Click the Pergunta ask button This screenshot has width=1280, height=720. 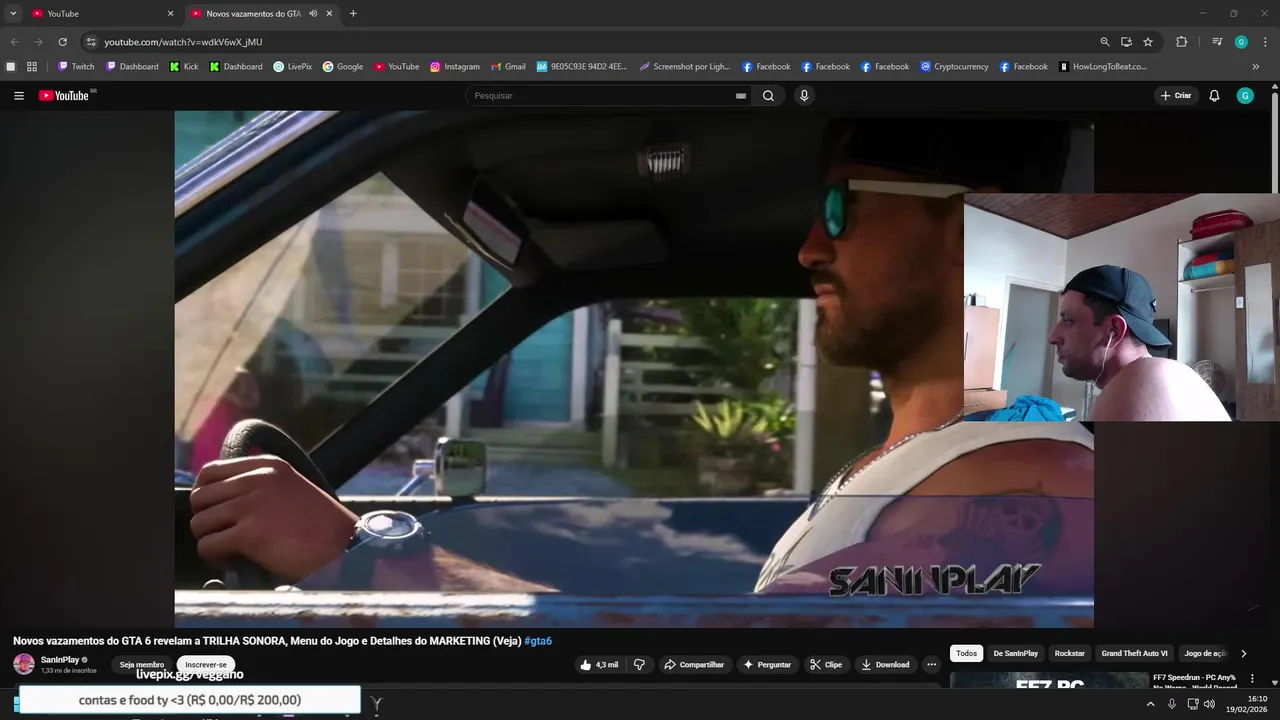pos(768,665)
